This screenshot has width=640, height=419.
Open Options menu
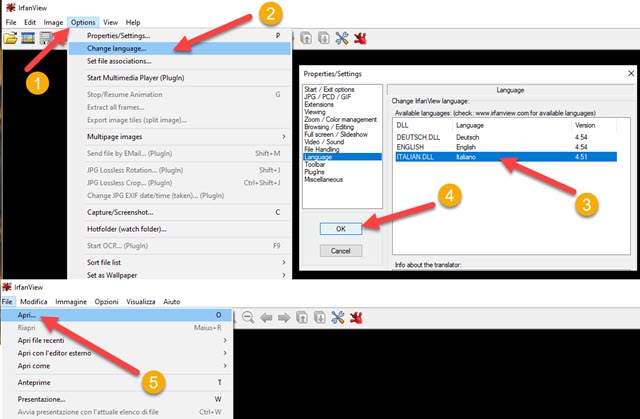pos(83,22)
